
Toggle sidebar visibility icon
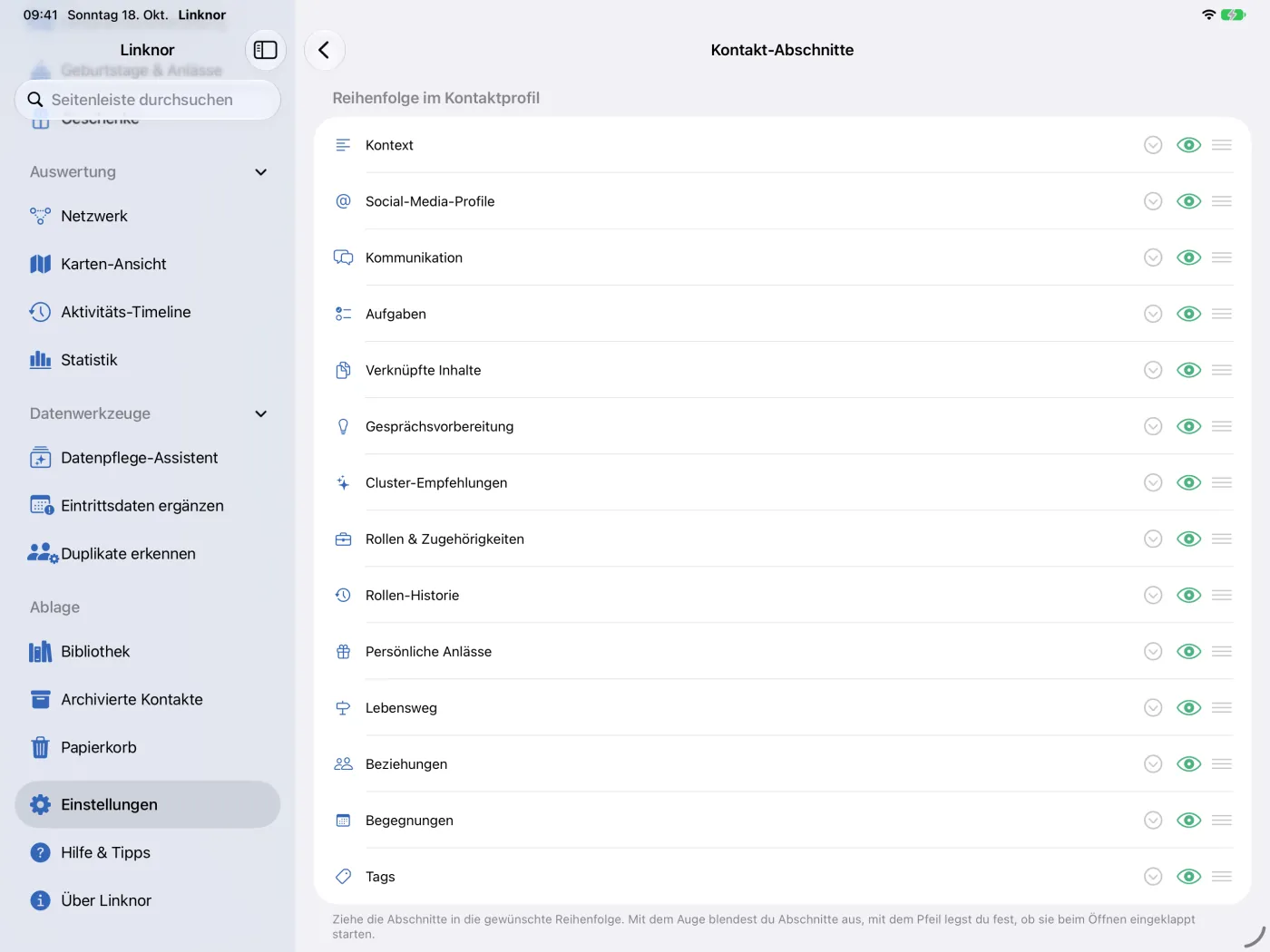[x=266, y=50]
